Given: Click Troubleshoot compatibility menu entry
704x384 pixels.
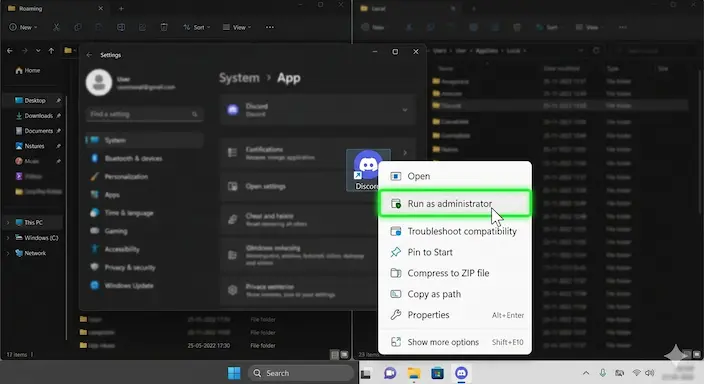Looking at the screenshot, I should 455,231.
